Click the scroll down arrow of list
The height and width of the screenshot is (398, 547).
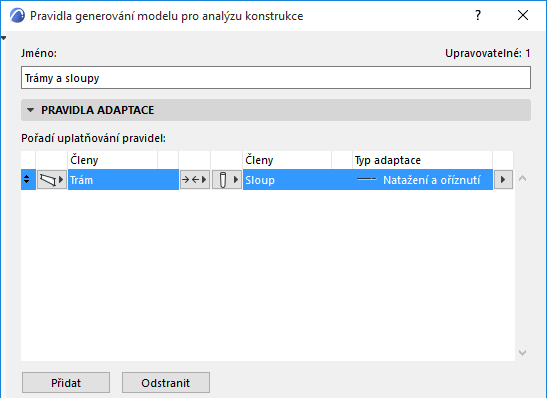[522, 353]
